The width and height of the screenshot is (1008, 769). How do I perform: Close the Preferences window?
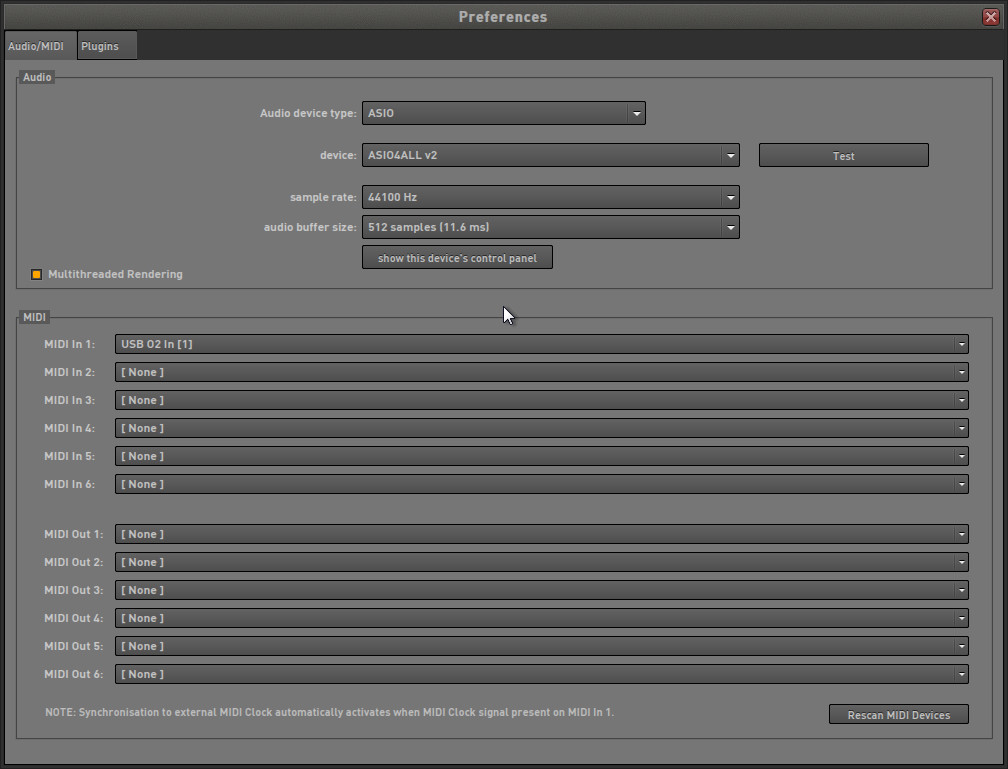[x=990, y=16]
